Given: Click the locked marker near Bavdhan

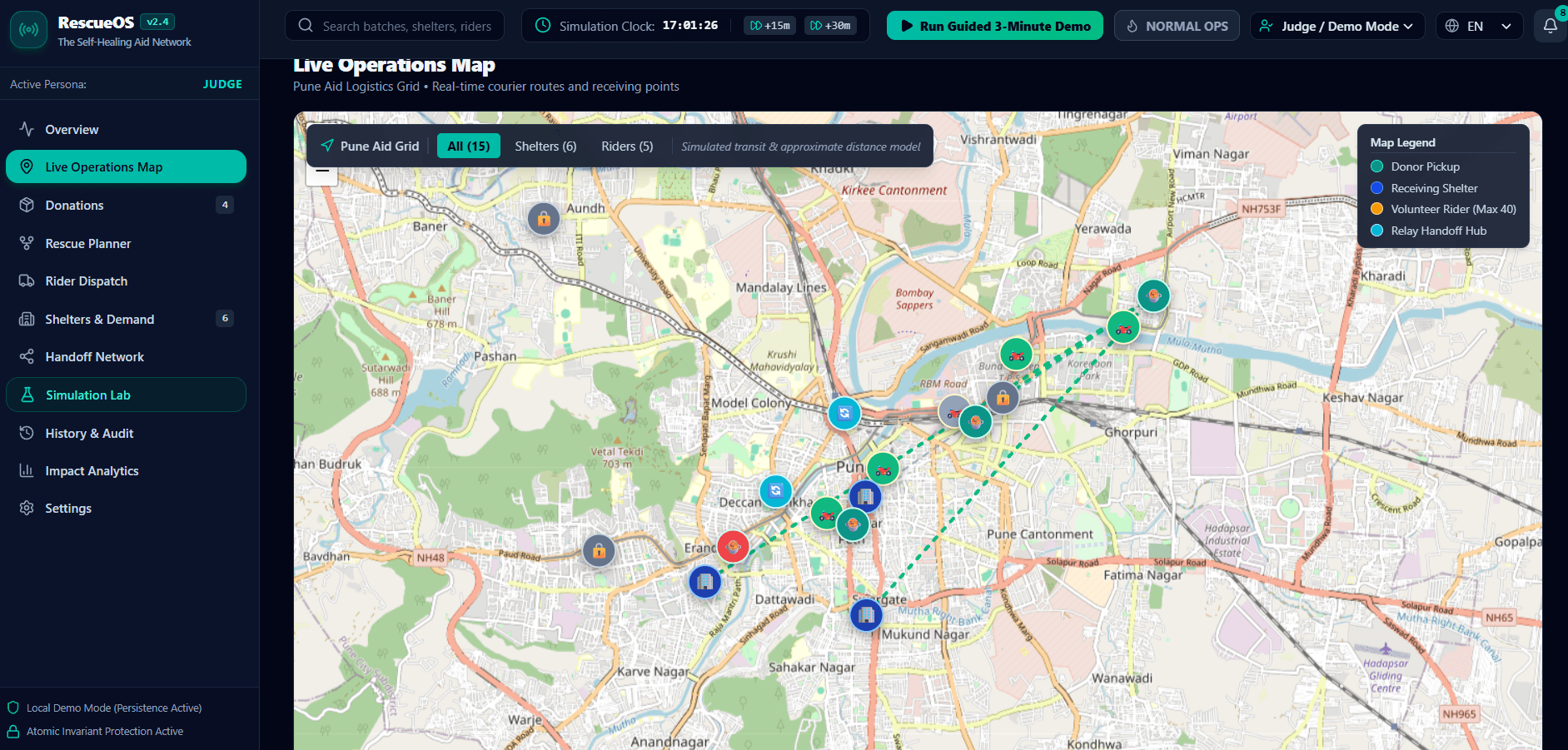Looking at the screenshot, I should [x=599, y=550].
